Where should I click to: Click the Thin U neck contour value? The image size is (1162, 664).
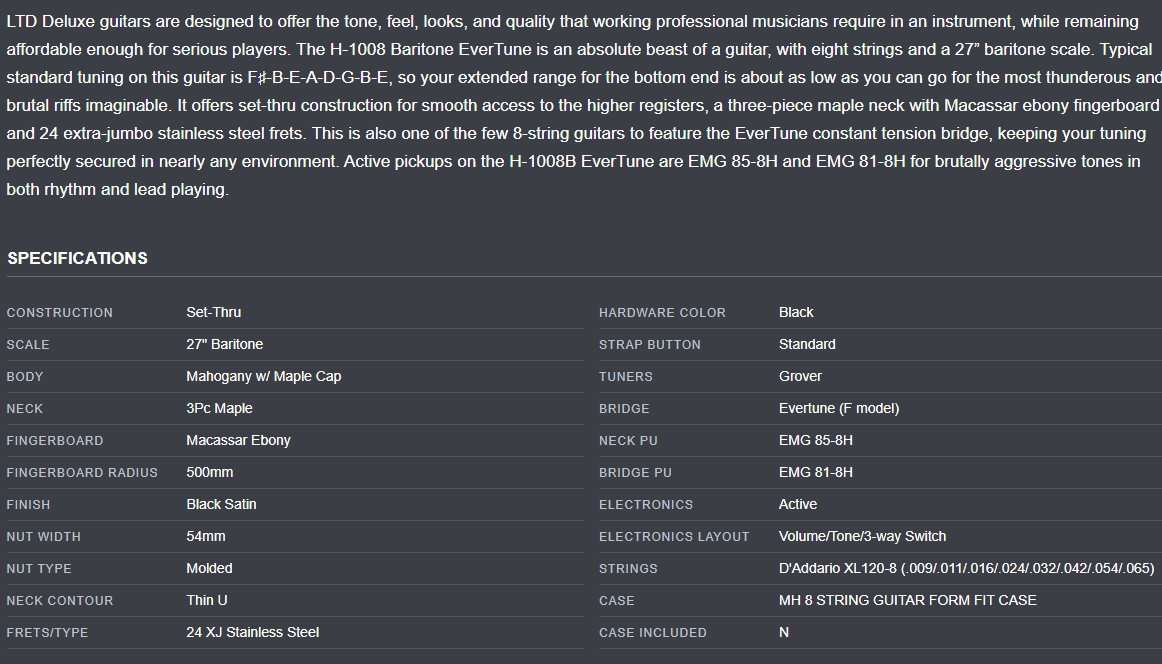coord(205,600)
